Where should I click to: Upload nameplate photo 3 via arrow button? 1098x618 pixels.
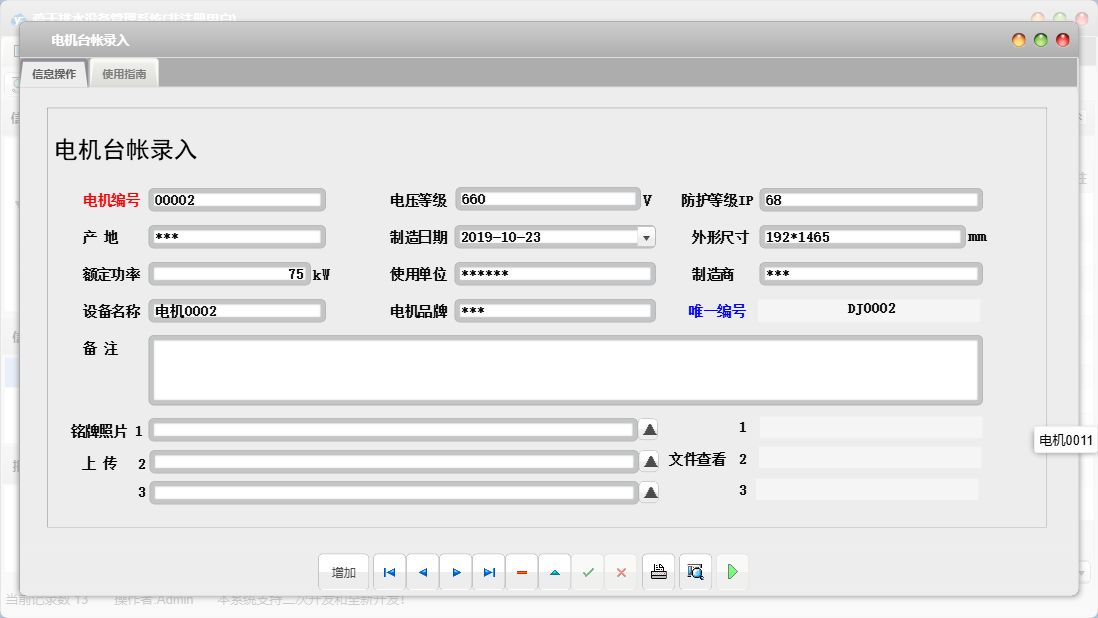(649, 492)
